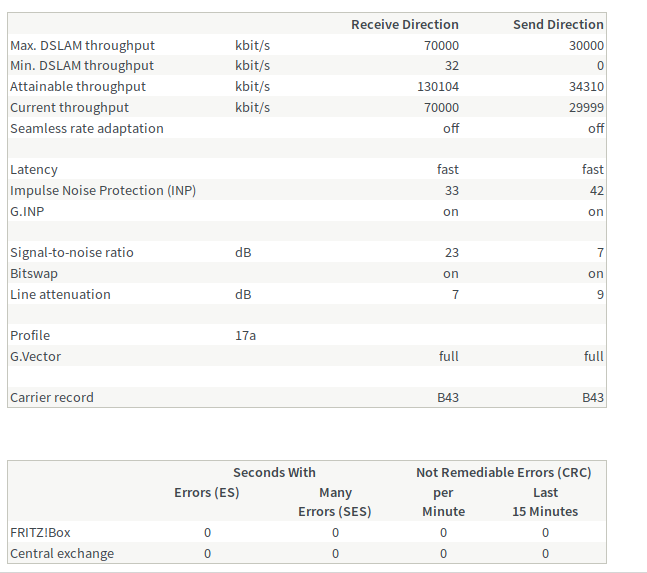Click the Receive Direction column header
Viewport: 647px width, 573px height.
[404, 24]
